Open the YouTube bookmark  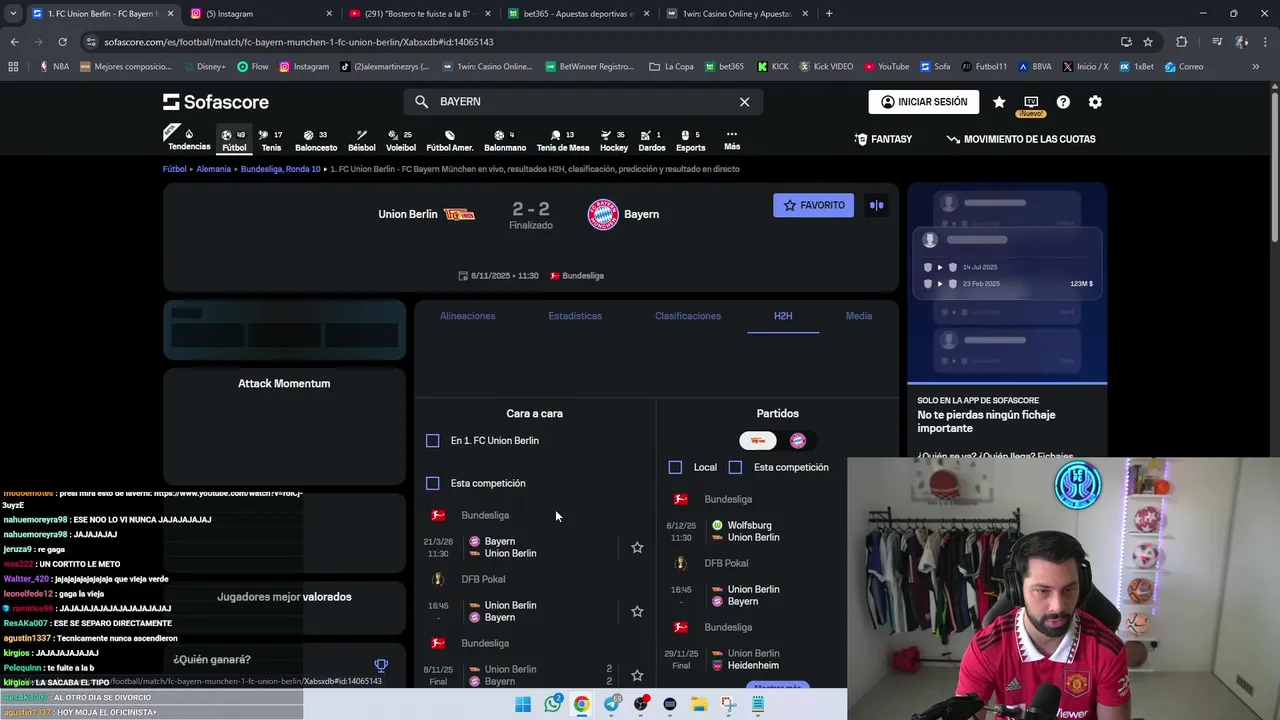click(887, 67)
